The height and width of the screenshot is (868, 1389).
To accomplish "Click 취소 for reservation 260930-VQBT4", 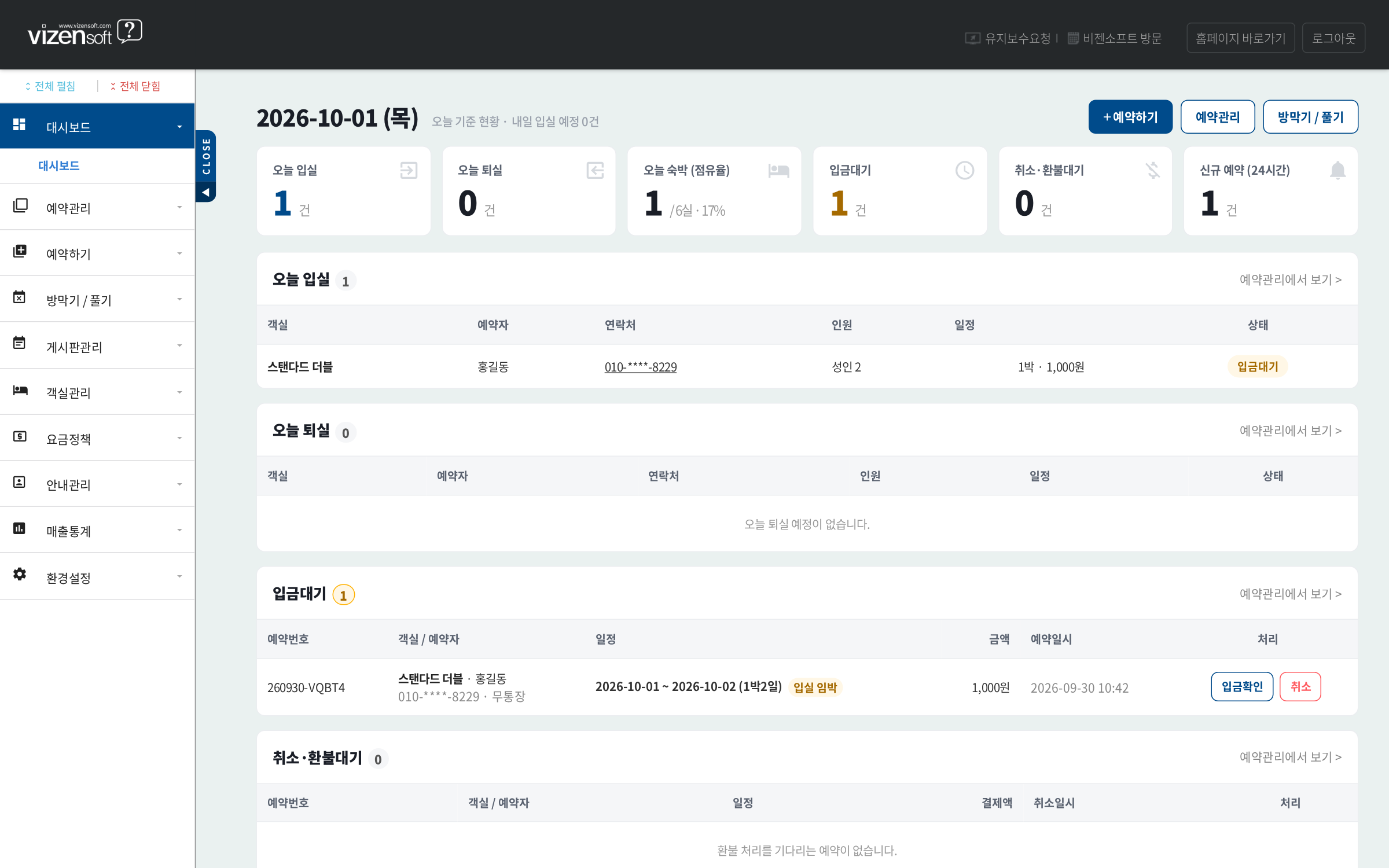I will click(1300, 686).
